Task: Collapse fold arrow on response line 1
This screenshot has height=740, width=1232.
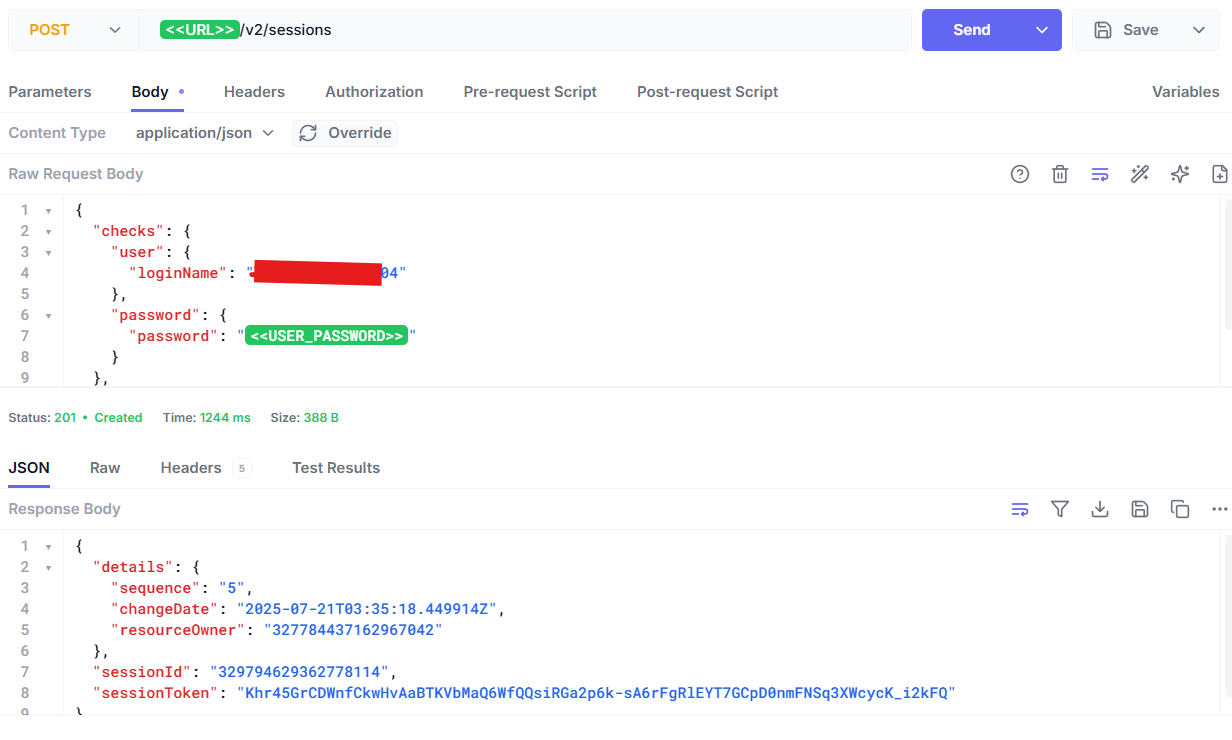Action: tap(48, 547)
